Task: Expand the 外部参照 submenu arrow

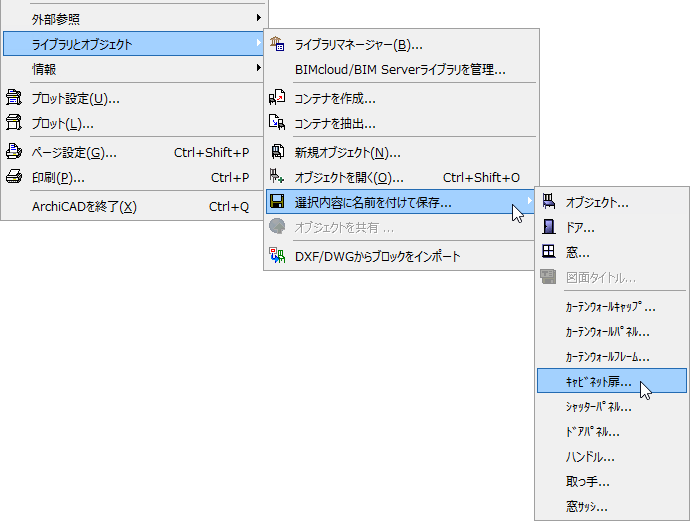Action: coord(259,18)
